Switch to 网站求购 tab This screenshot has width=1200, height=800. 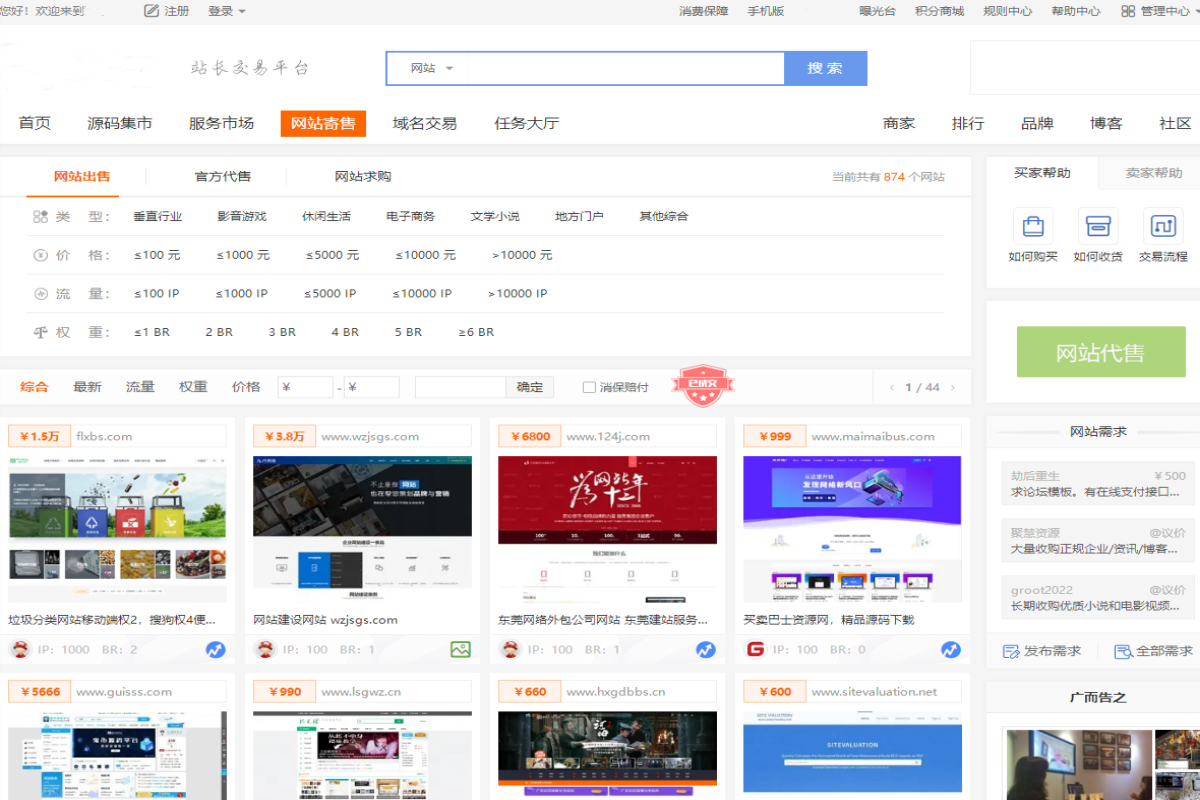click(363, 176)
